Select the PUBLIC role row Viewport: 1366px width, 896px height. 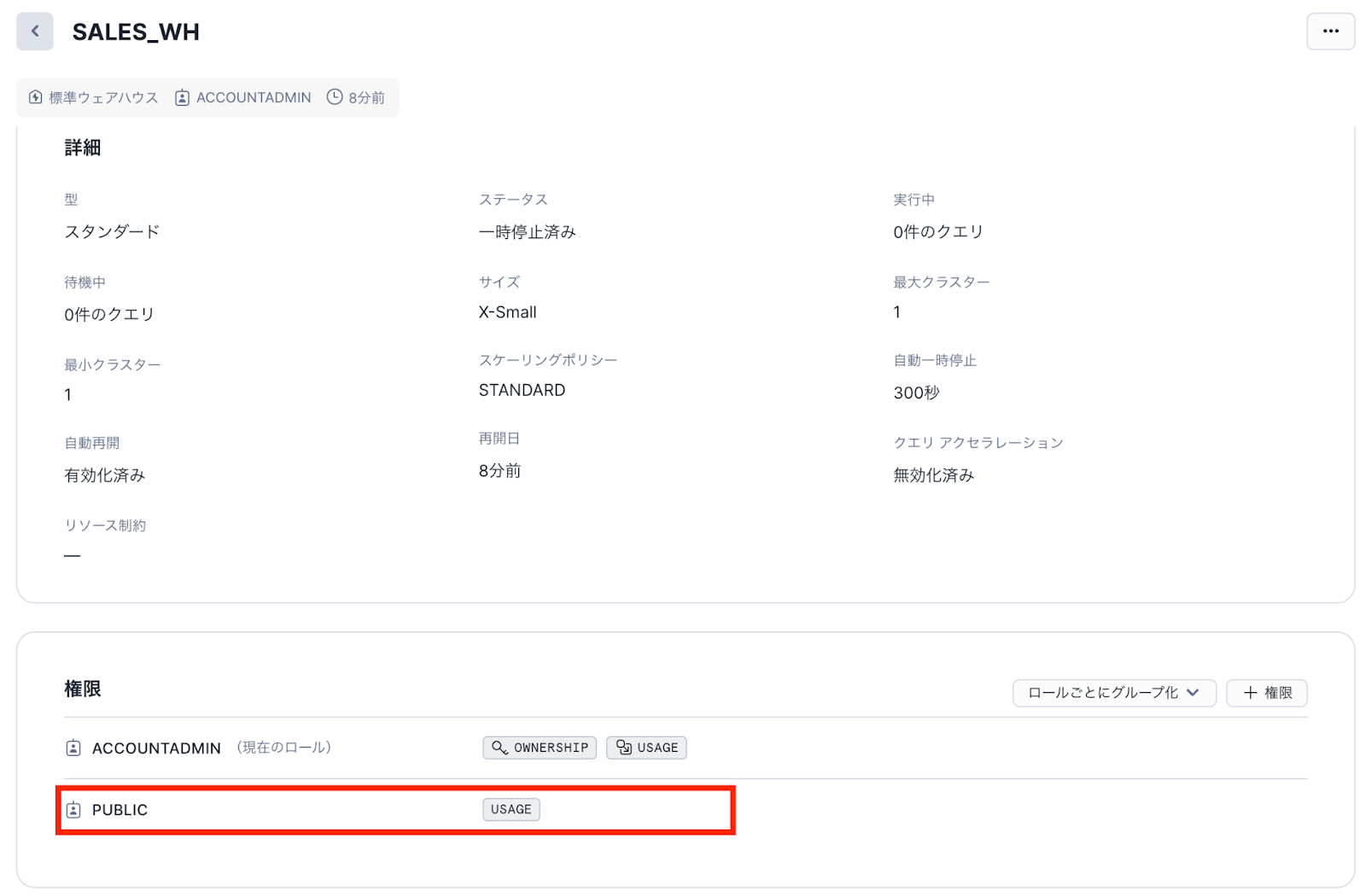[120, 810]
